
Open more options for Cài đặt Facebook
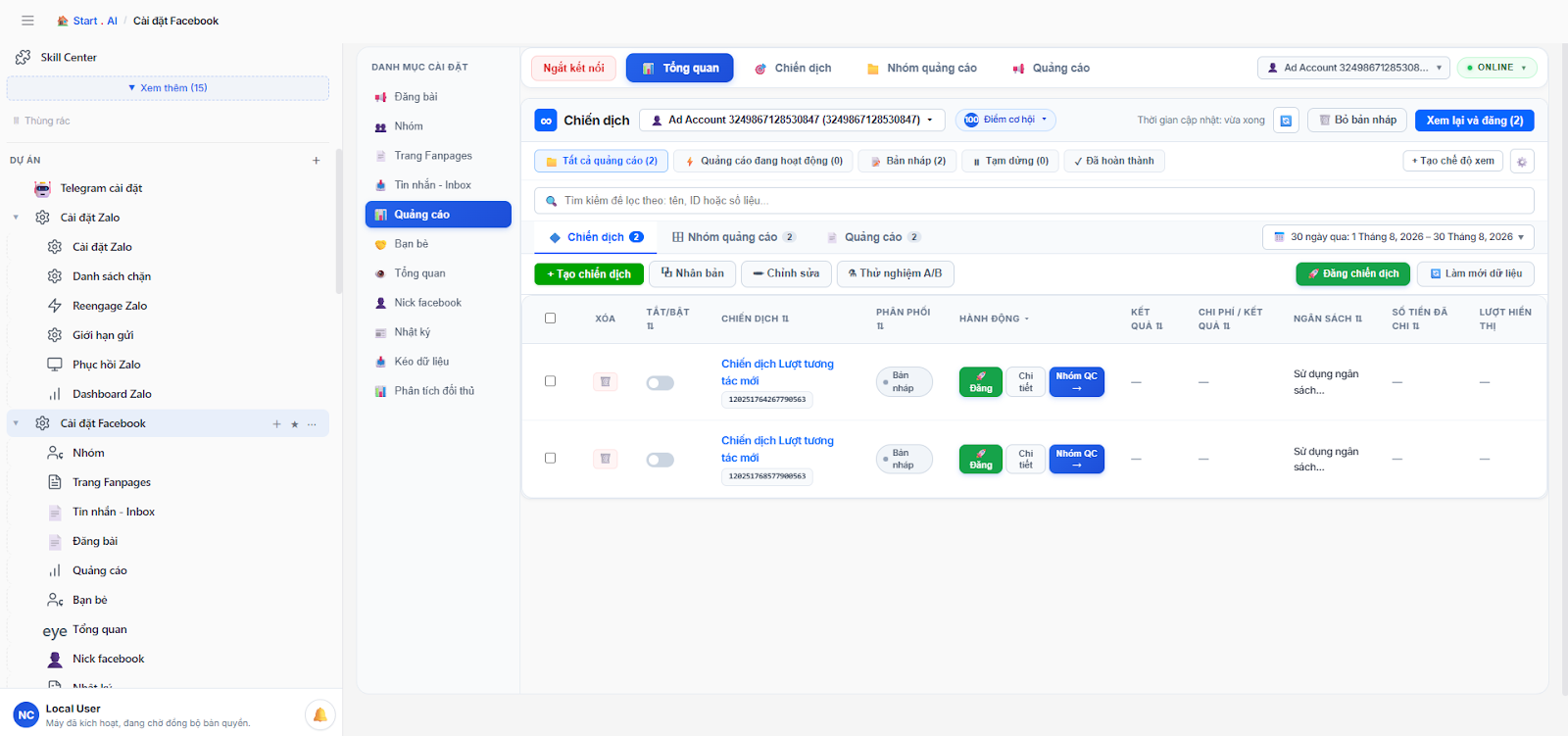point(312,424)
